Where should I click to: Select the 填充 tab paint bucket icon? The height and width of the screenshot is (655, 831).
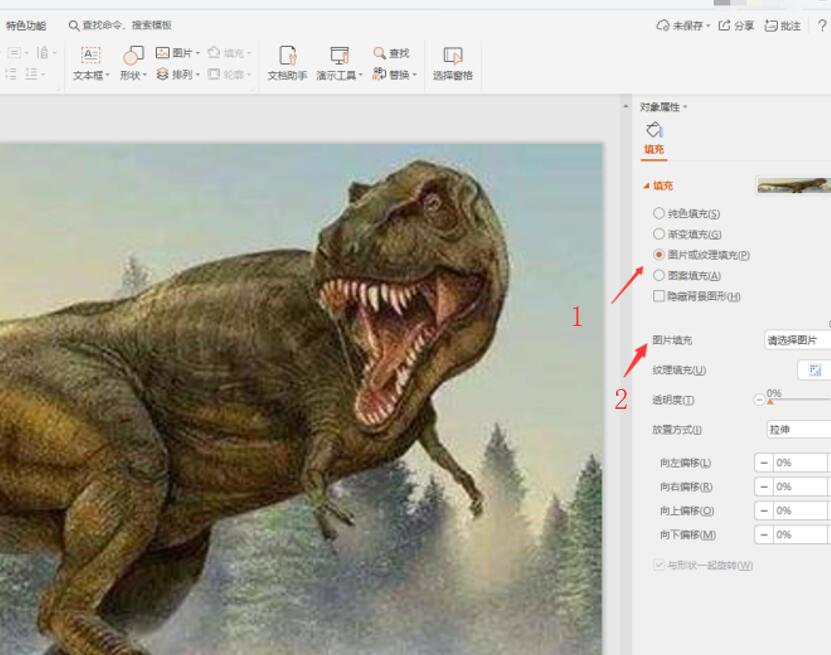[654, 130]
